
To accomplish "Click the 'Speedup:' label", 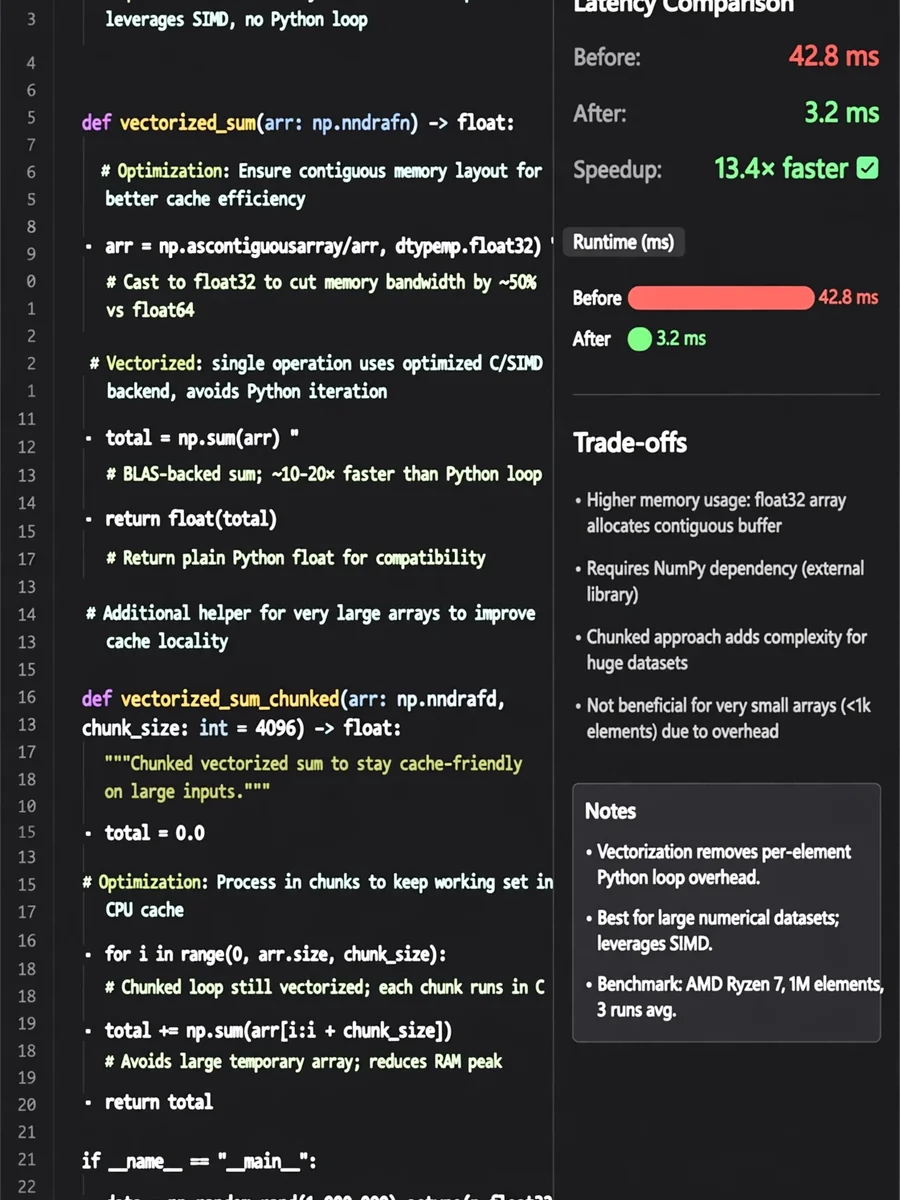I will (617, 170).
